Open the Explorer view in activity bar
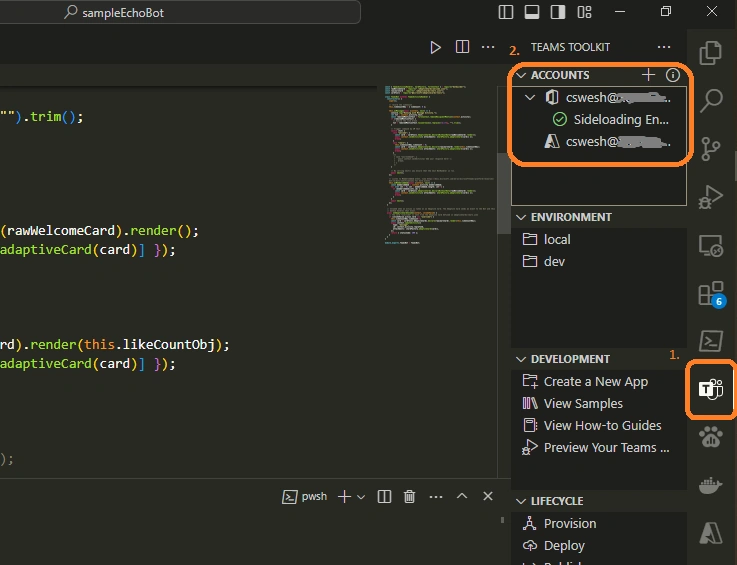Screen dimensions: 737x565 click(710, 53)
